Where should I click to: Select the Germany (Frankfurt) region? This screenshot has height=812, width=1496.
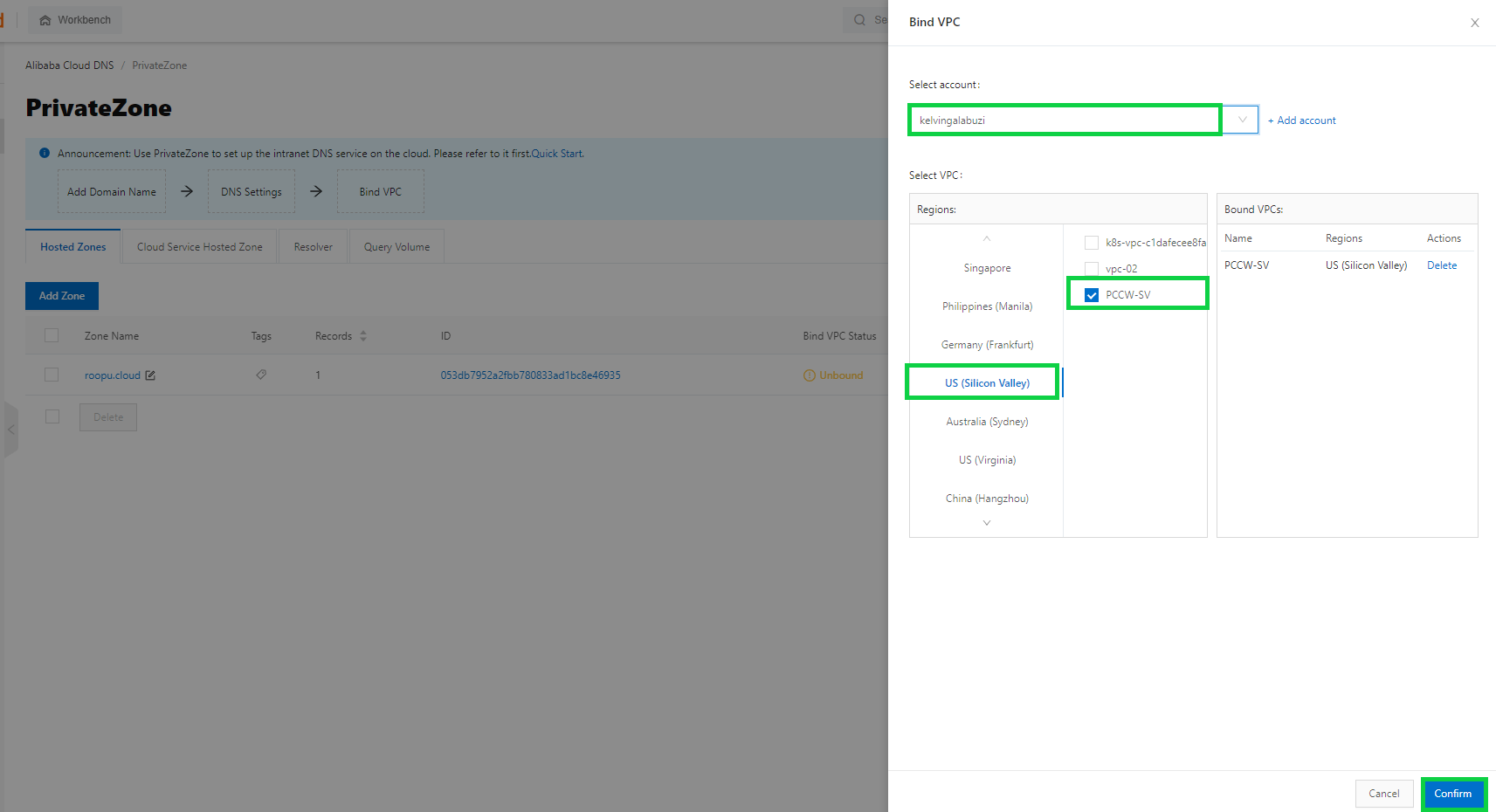click(987, 345)
